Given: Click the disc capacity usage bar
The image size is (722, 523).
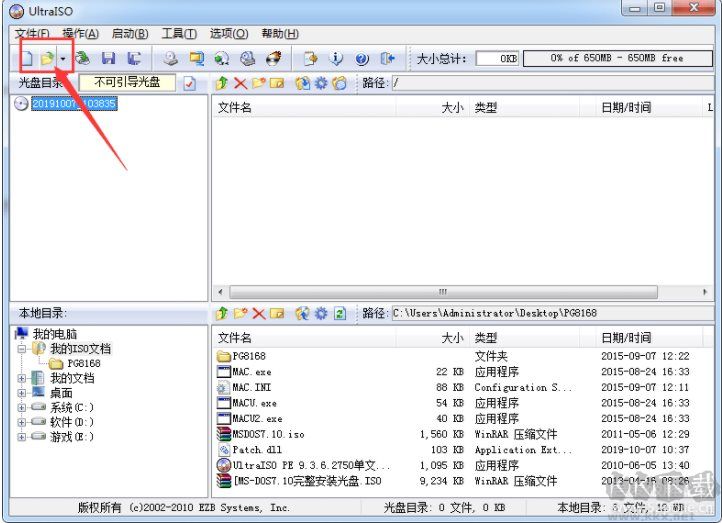Looking at the screenshot, I should [616, 58].
